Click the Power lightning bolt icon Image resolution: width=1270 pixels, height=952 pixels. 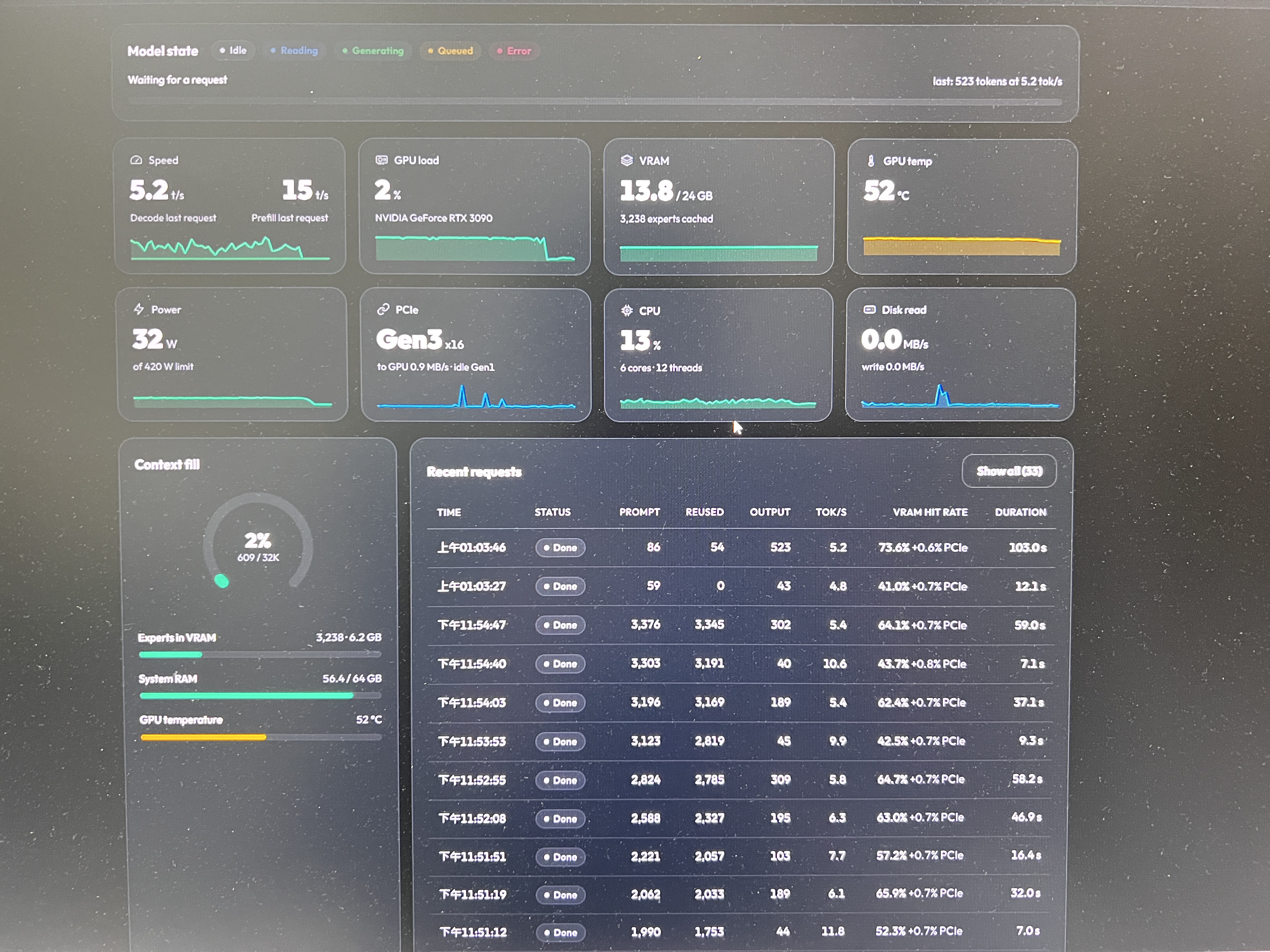(138, 309)
